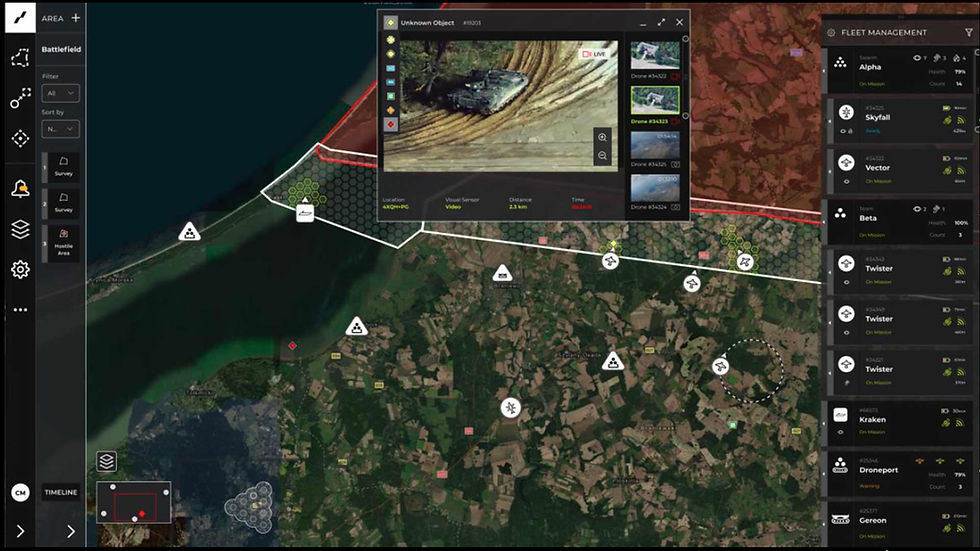
Task: Expand the Droneport card arrow
Action: point(824,474)
